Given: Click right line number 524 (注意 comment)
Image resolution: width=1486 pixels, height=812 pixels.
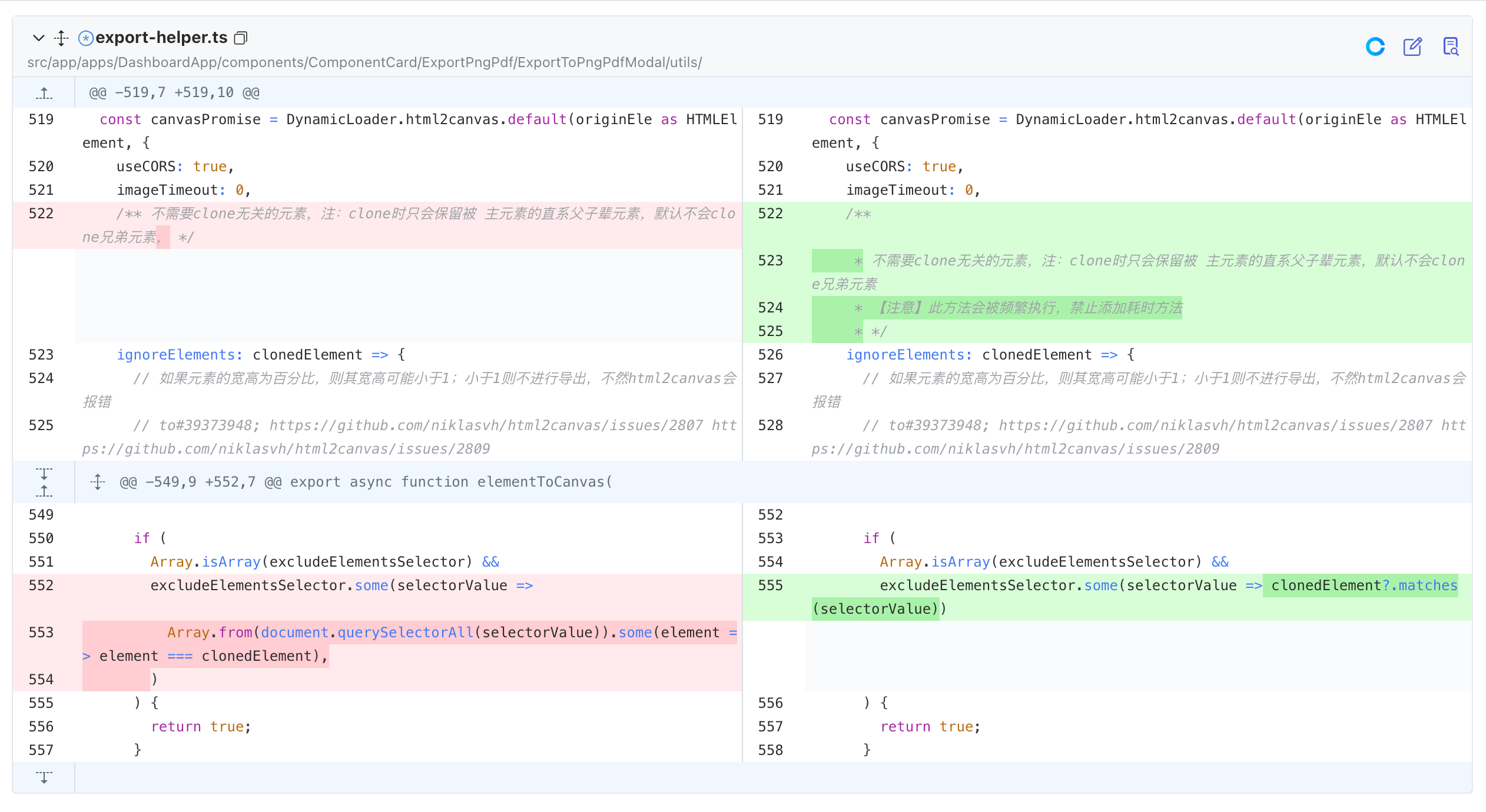Looking at the screenshot, I should click(771, 308).
